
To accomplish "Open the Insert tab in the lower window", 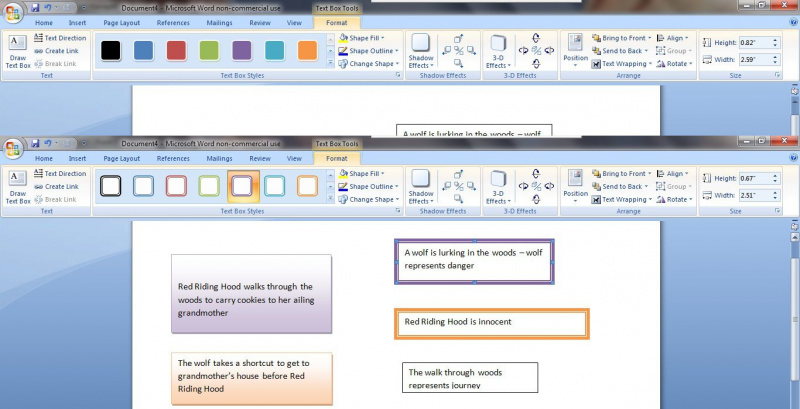I will point(78,159).
